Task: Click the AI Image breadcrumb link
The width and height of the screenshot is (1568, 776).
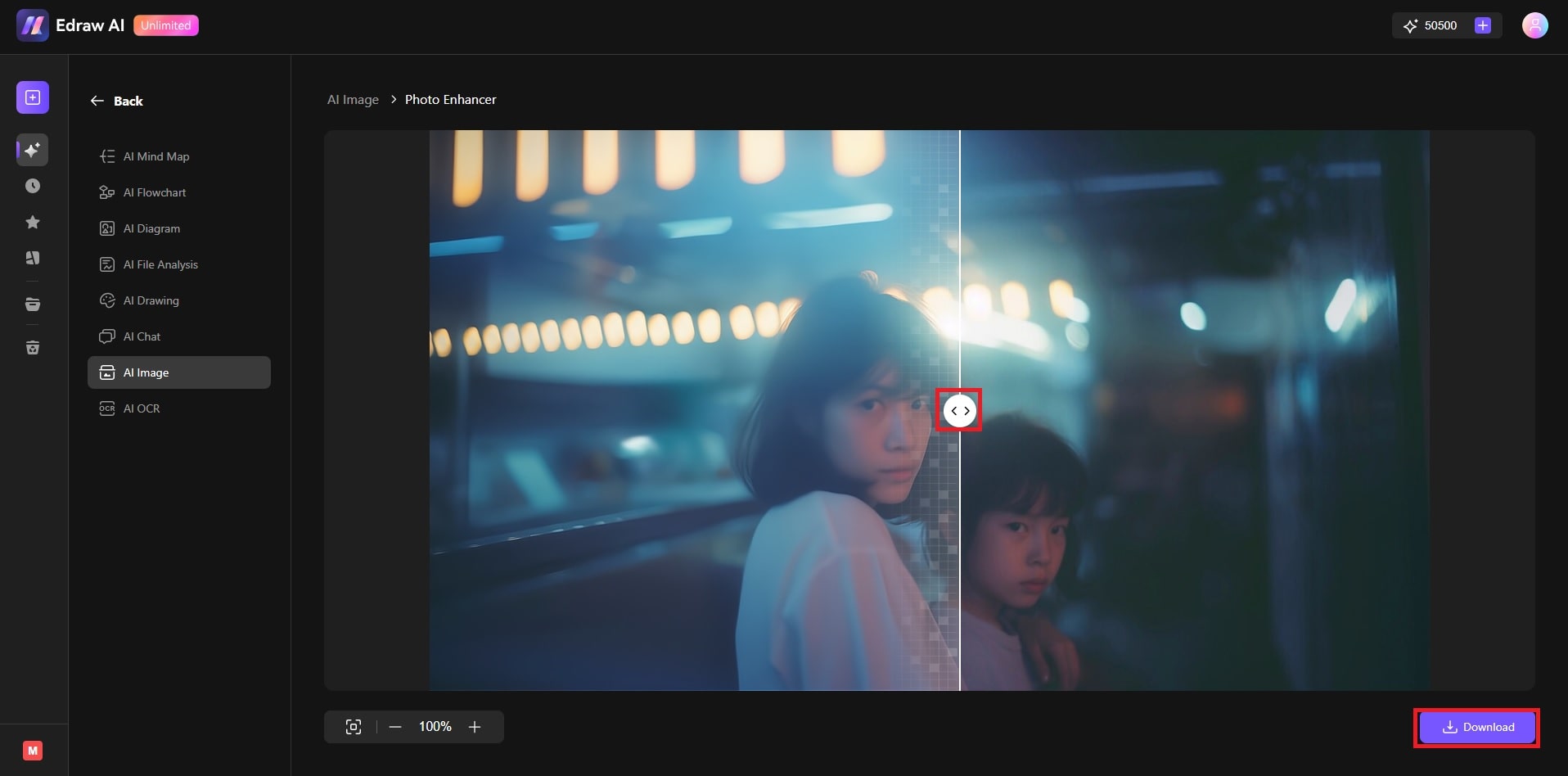Action: 353,99
